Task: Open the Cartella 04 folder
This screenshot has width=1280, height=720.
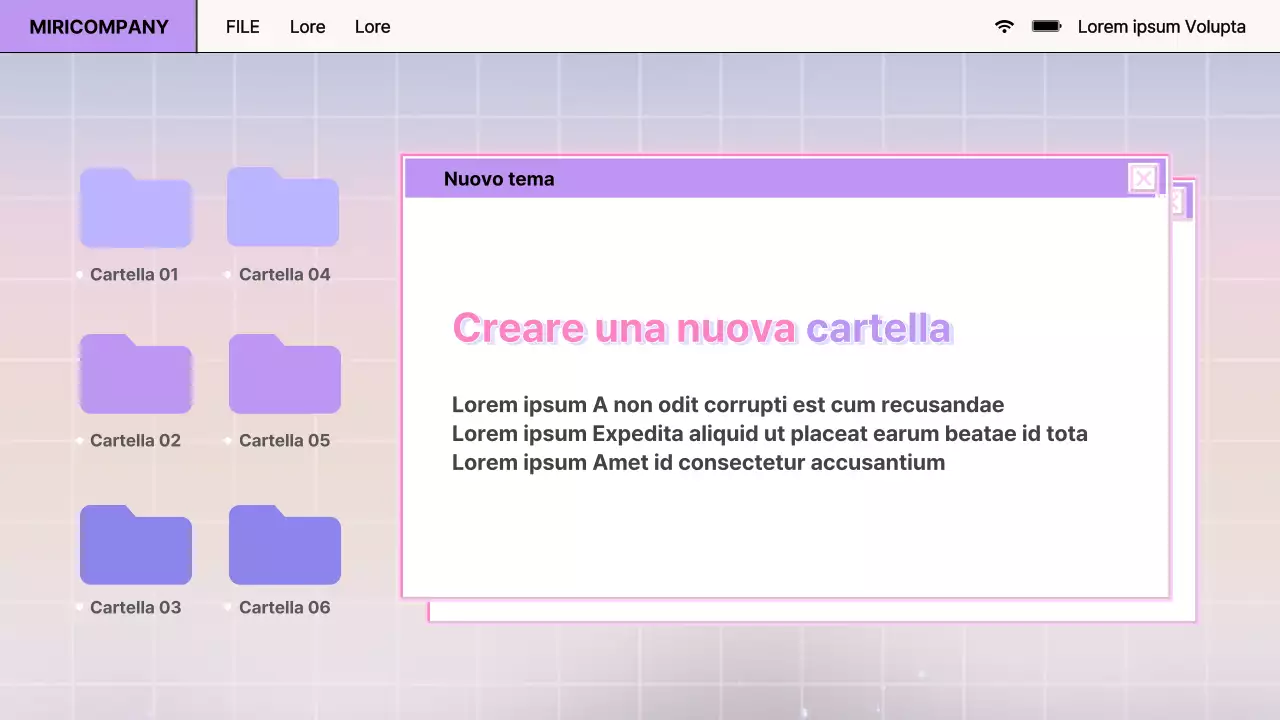Action: (283, 207)
